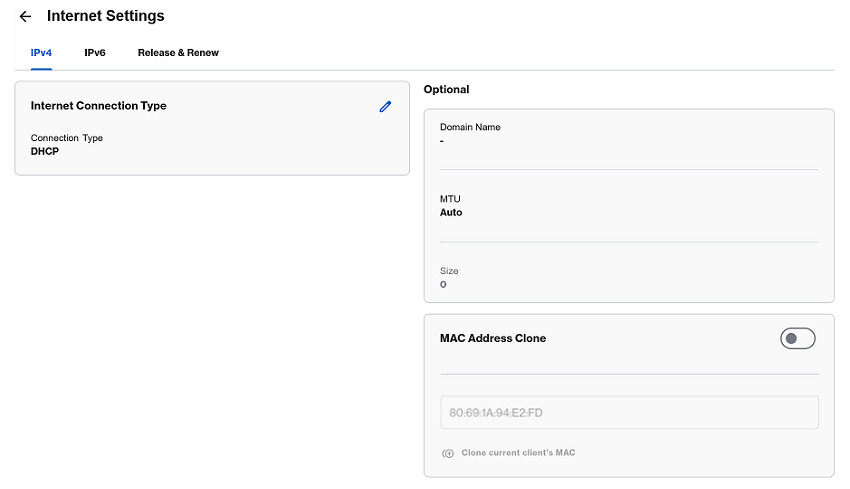This screenshot has width=850, height=489.
Task: Click the Domain Name label
Action: tap(470, 127)
